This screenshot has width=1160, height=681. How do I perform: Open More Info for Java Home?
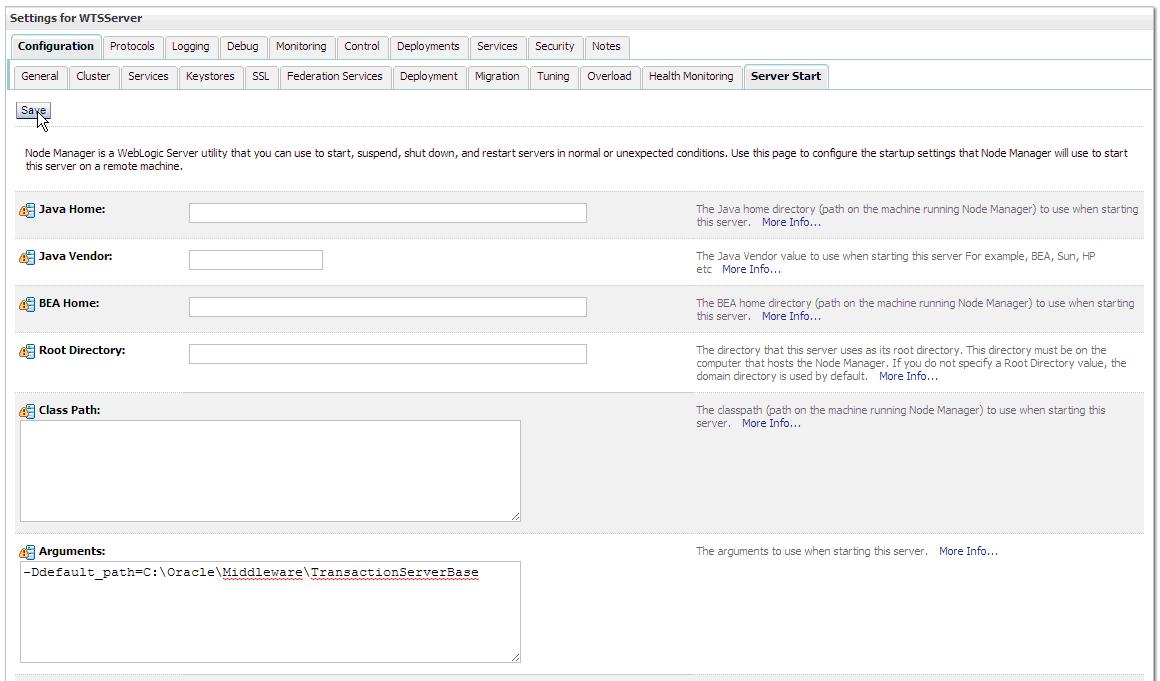tap(792, 223)
